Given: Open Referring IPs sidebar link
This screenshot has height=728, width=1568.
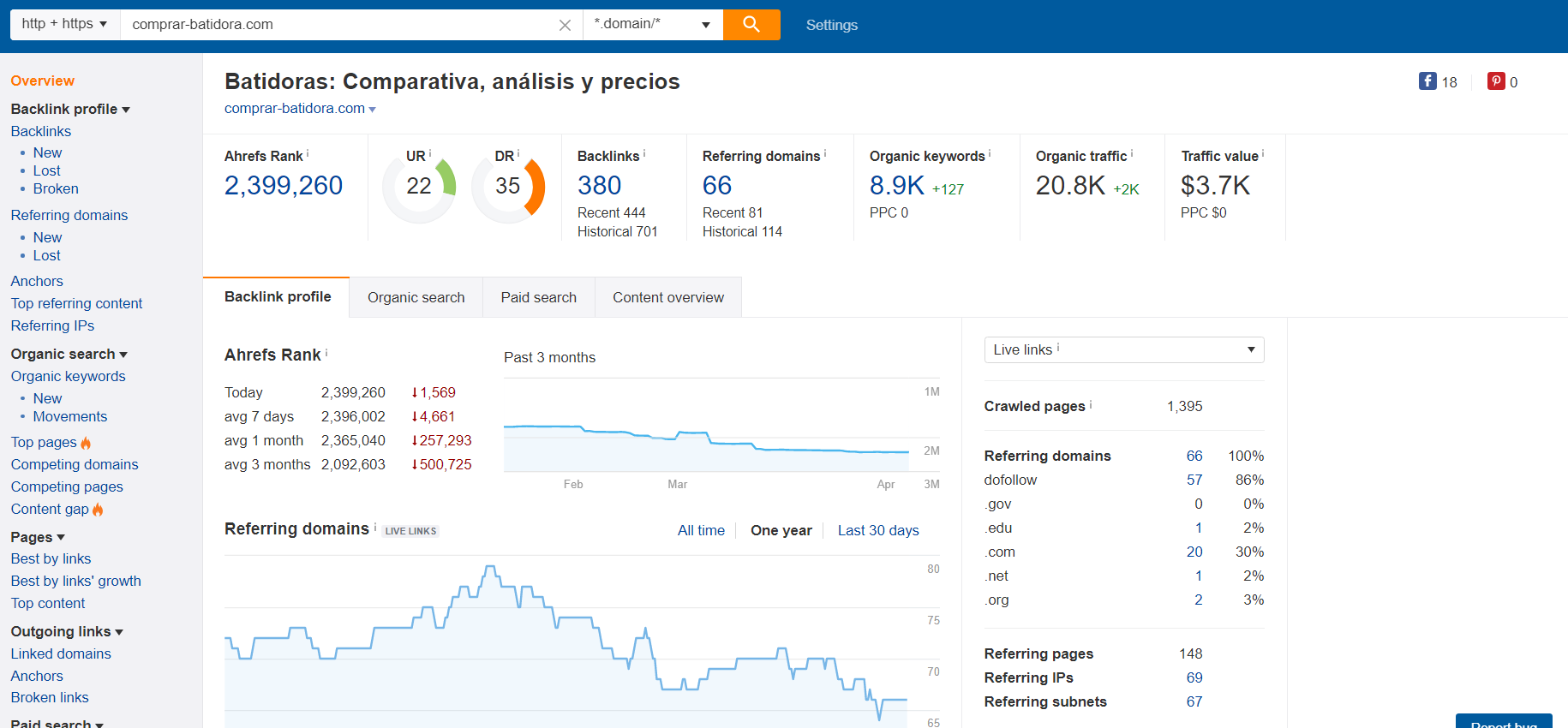Looking at the screenshot, I should coord(52,325).
